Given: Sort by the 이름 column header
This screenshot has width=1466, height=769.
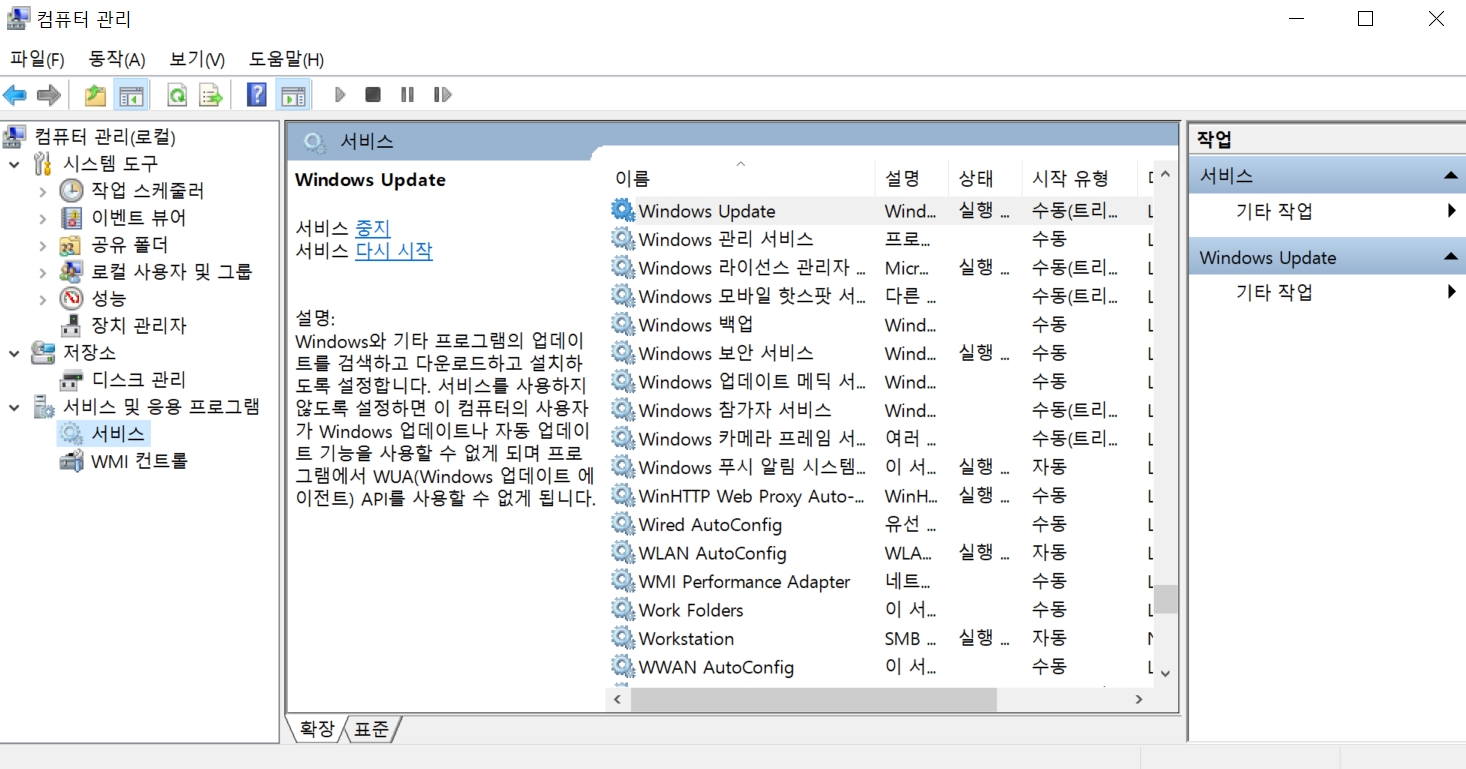Looking at the screenshot, I should 740,178.
